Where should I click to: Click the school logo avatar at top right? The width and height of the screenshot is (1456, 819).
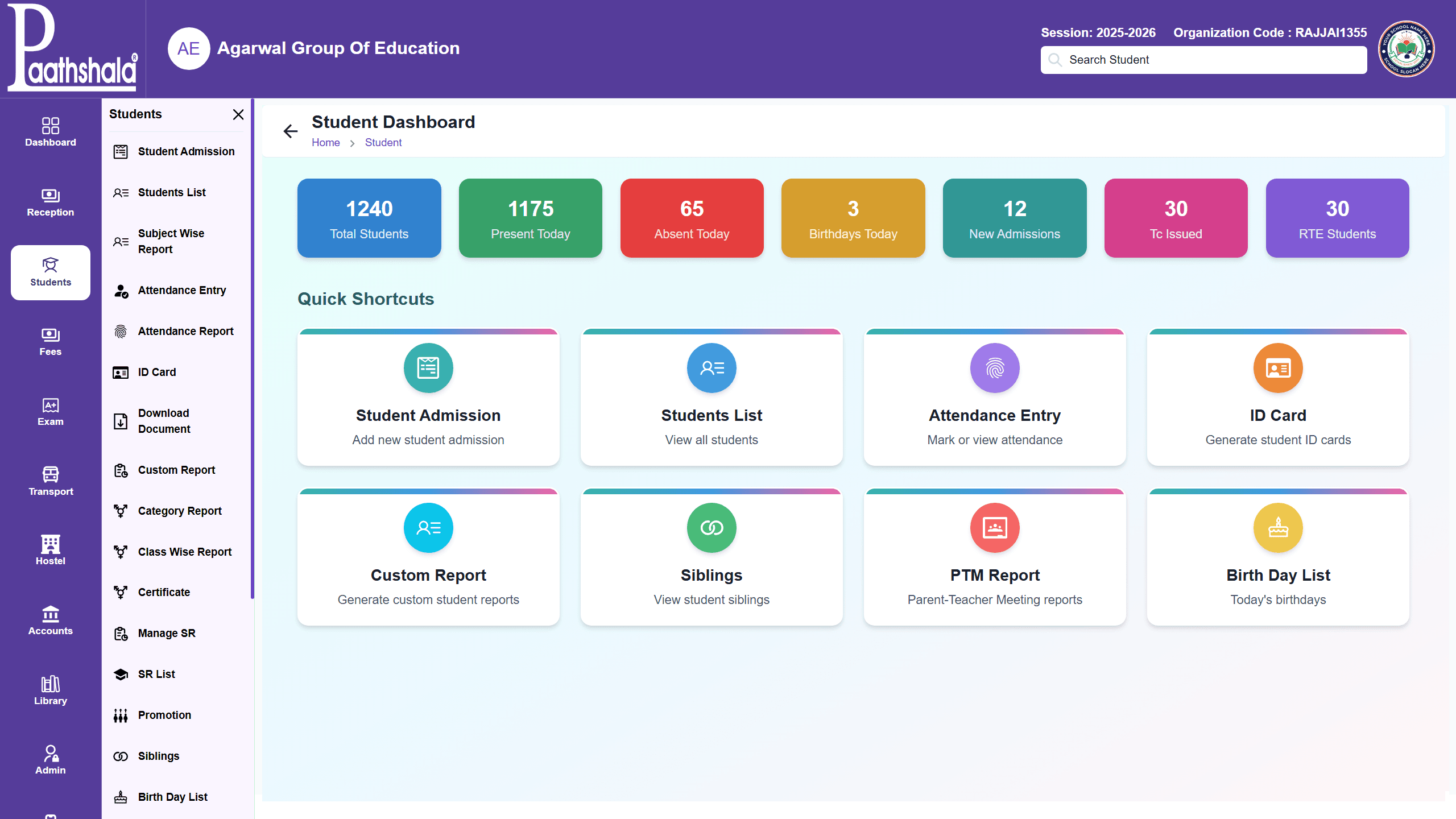click(1406, 49)
